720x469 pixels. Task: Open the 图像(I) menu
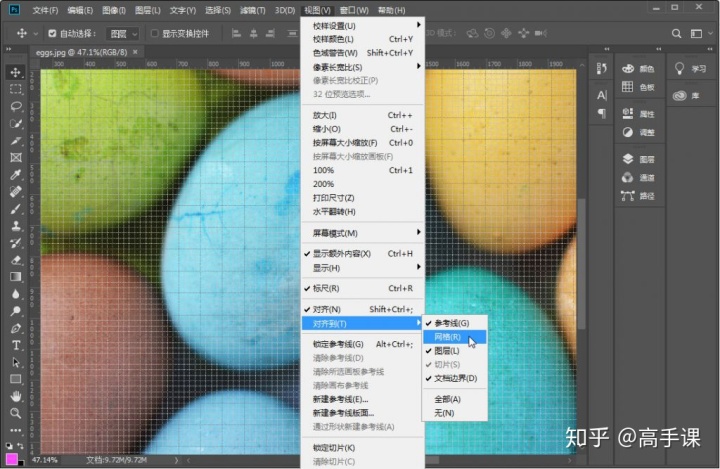coord(114,10)
